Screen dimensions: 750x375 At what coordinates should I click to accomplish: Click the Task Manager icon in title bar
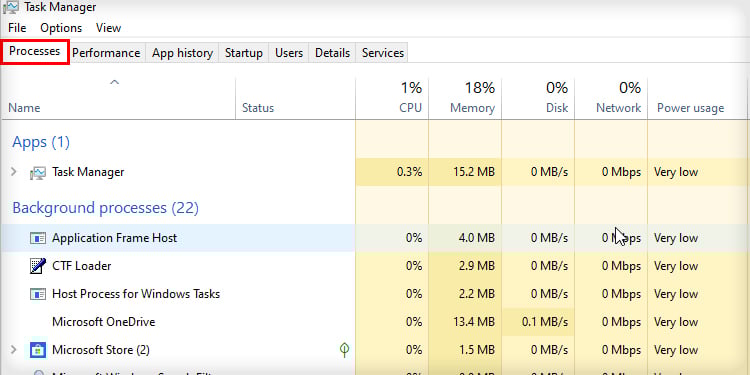tap(11, 7)
